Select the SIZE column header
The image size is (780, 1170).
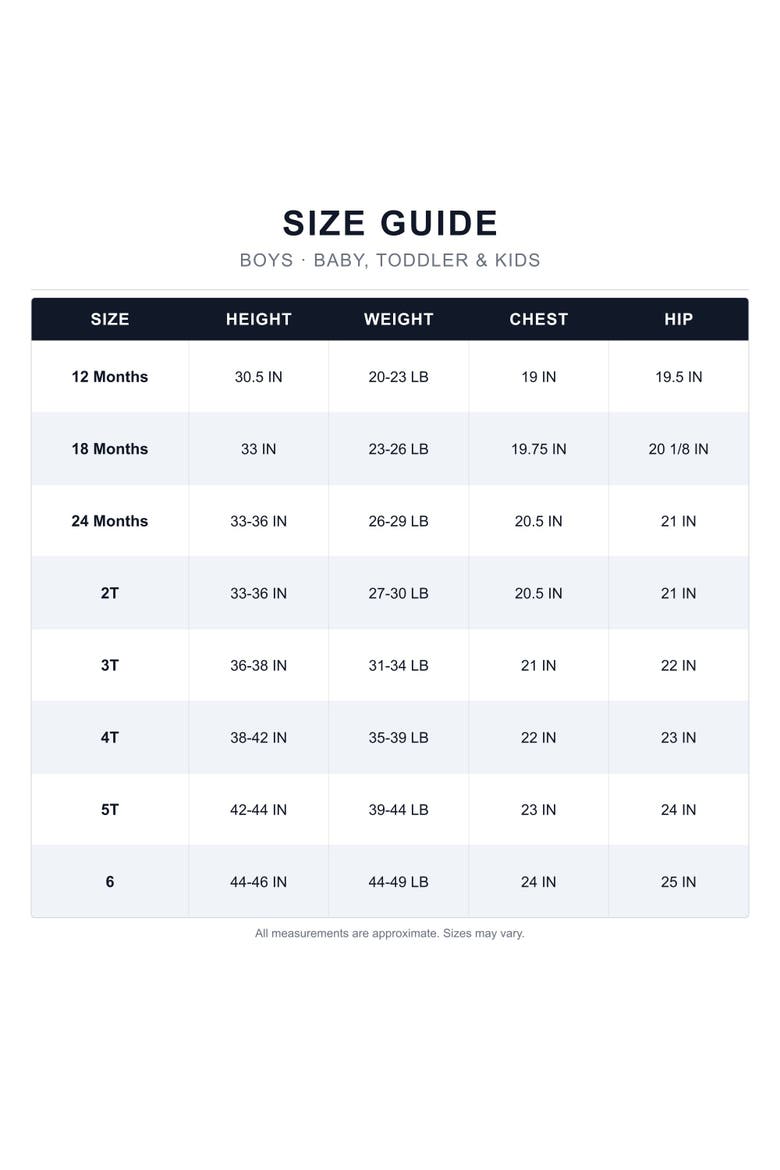click(x=110, y=319)
